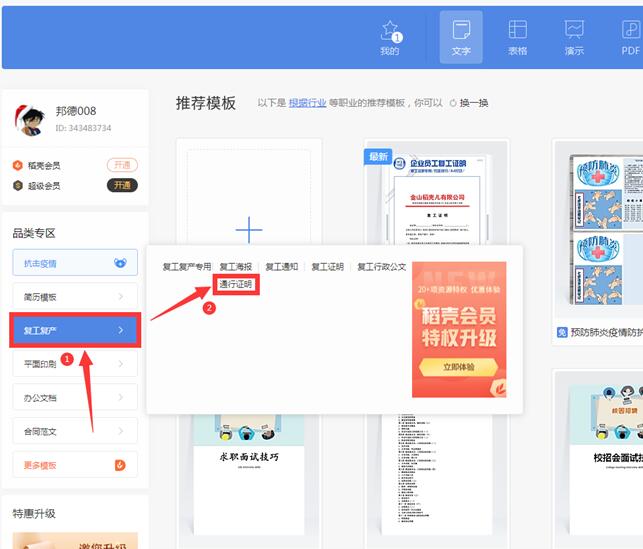Screen dimensions: 643x549
Task: Expand chevron beside 办公文档
Action: pyautogui.click(x=121, y=397)
